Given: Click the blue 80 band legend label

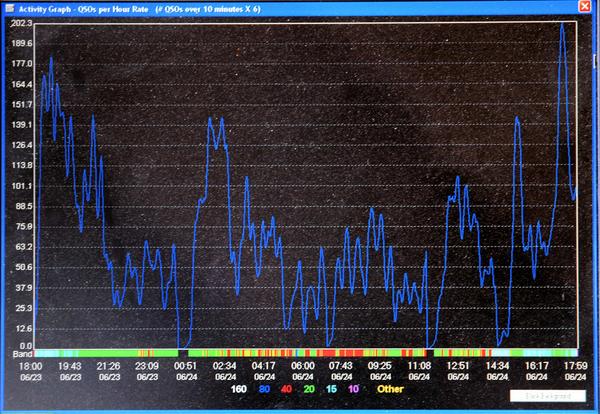Looking at the screenshot, I should pos(264,389).
